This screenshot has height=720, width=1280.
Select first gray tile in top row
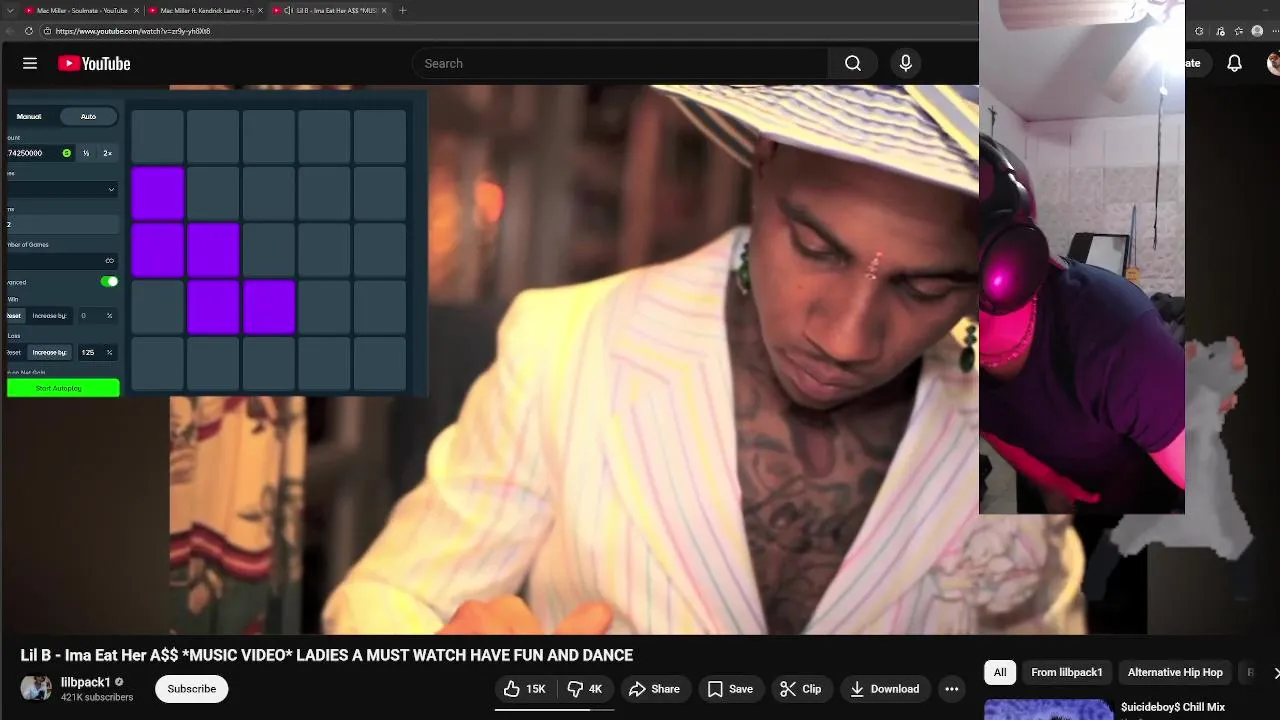coord(158,136)
